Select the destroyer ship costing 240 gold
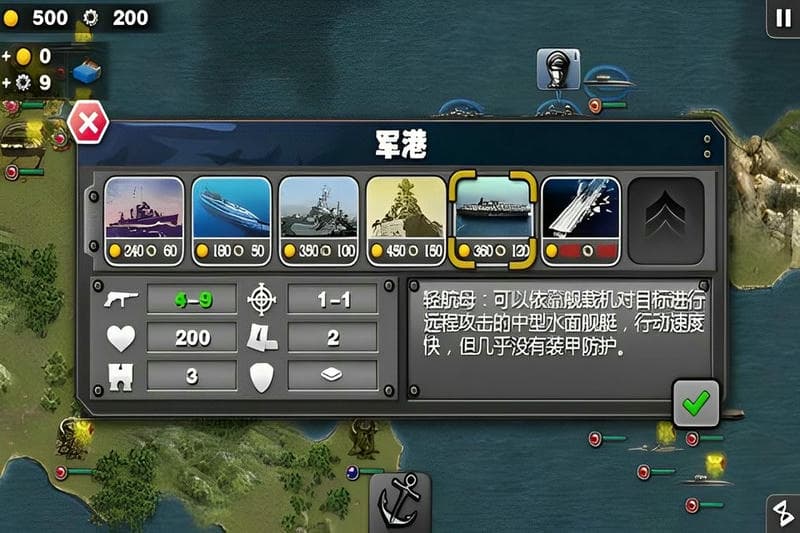 pyautogui.click(x=144, y=221)
